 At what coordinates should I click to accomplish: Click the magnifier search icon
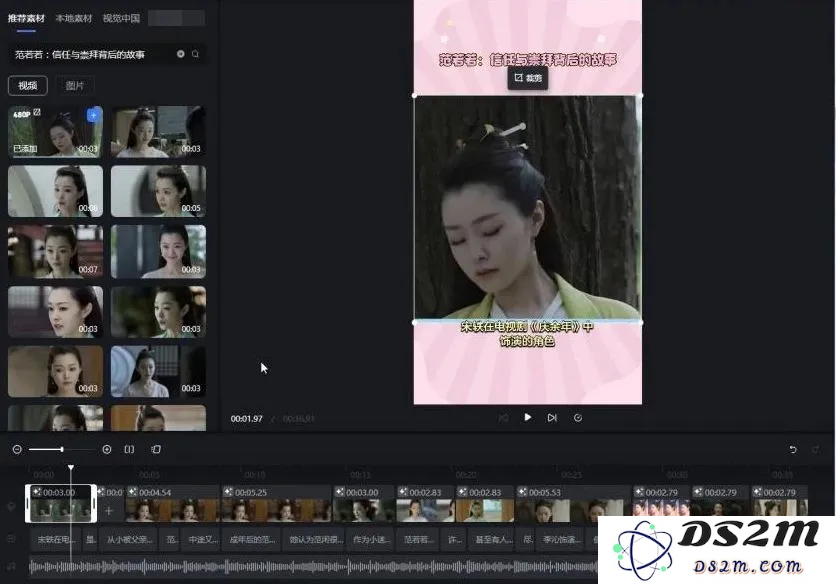coord(195,54)
